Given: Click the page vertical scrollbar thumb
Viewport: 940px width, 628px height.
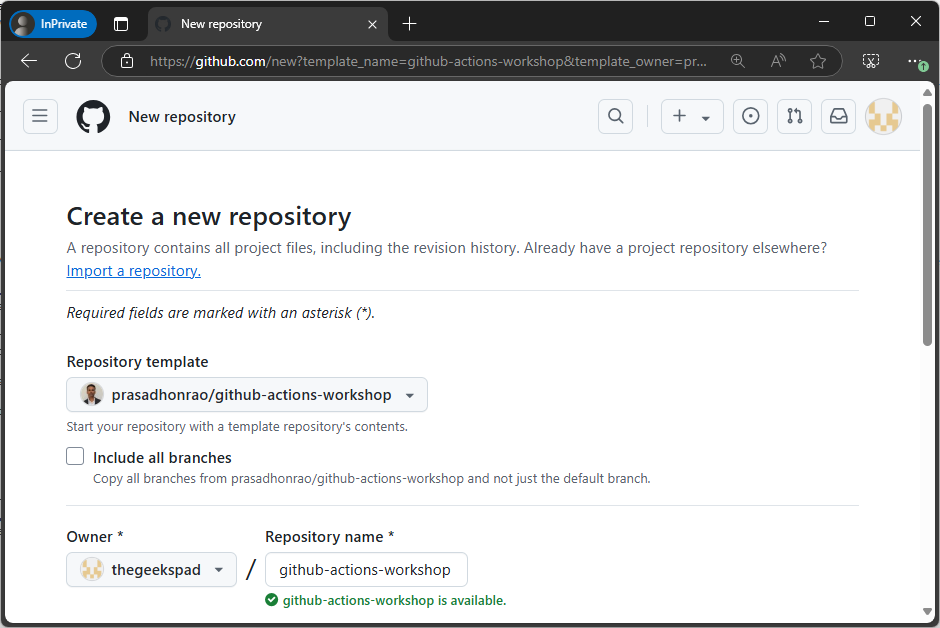Looking at the screenshot, I should point(927,224).
